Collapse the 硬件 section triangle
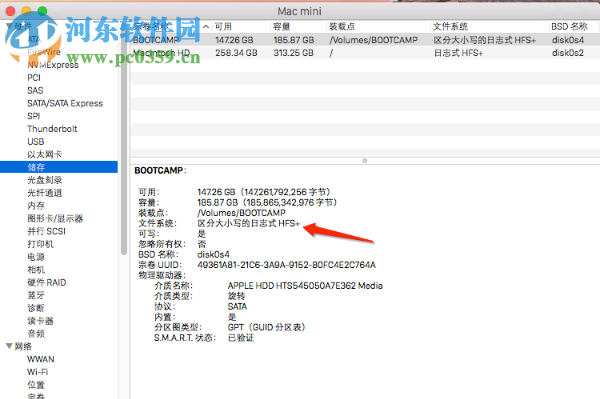 tap(9, 26)
